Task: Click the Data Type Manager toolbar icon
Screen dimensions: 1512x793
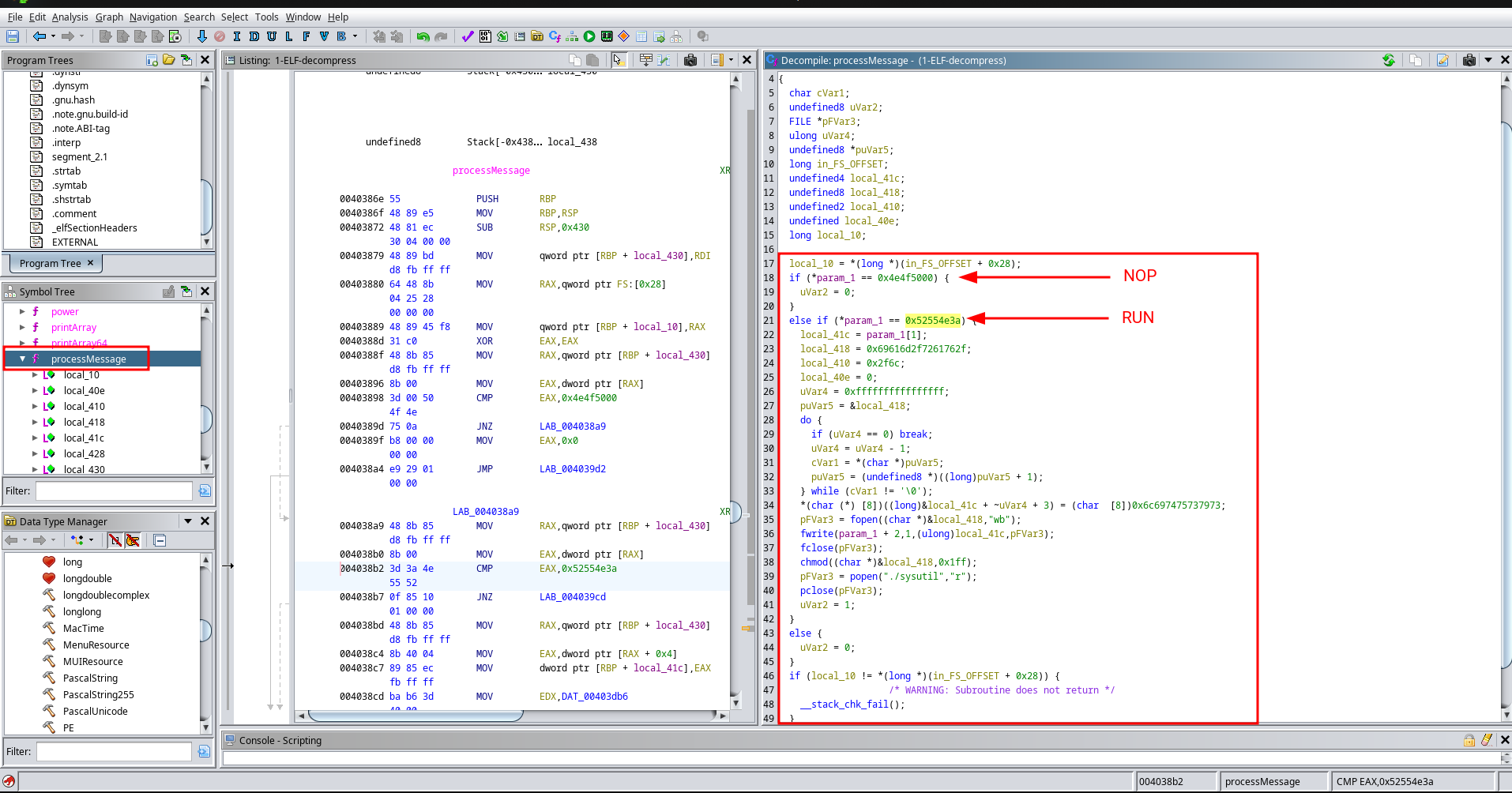Action: (x=537, y=36)
